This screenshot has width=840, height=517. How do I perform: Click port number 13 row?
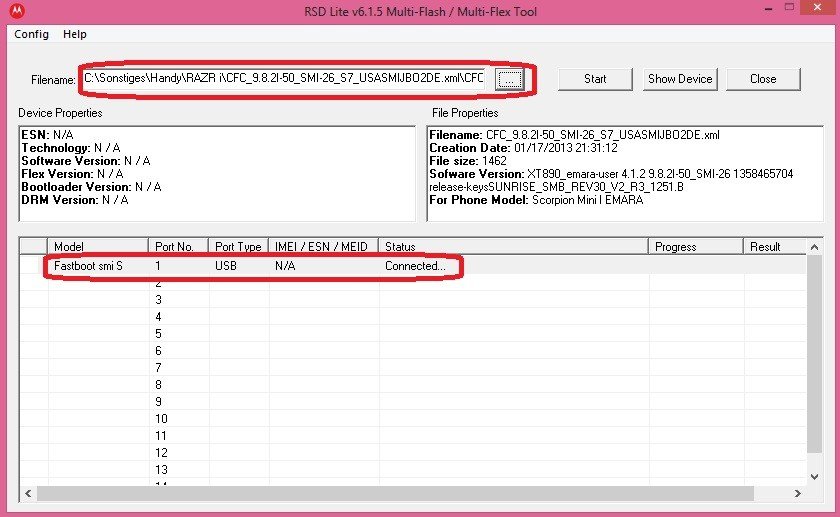(412, 469)
